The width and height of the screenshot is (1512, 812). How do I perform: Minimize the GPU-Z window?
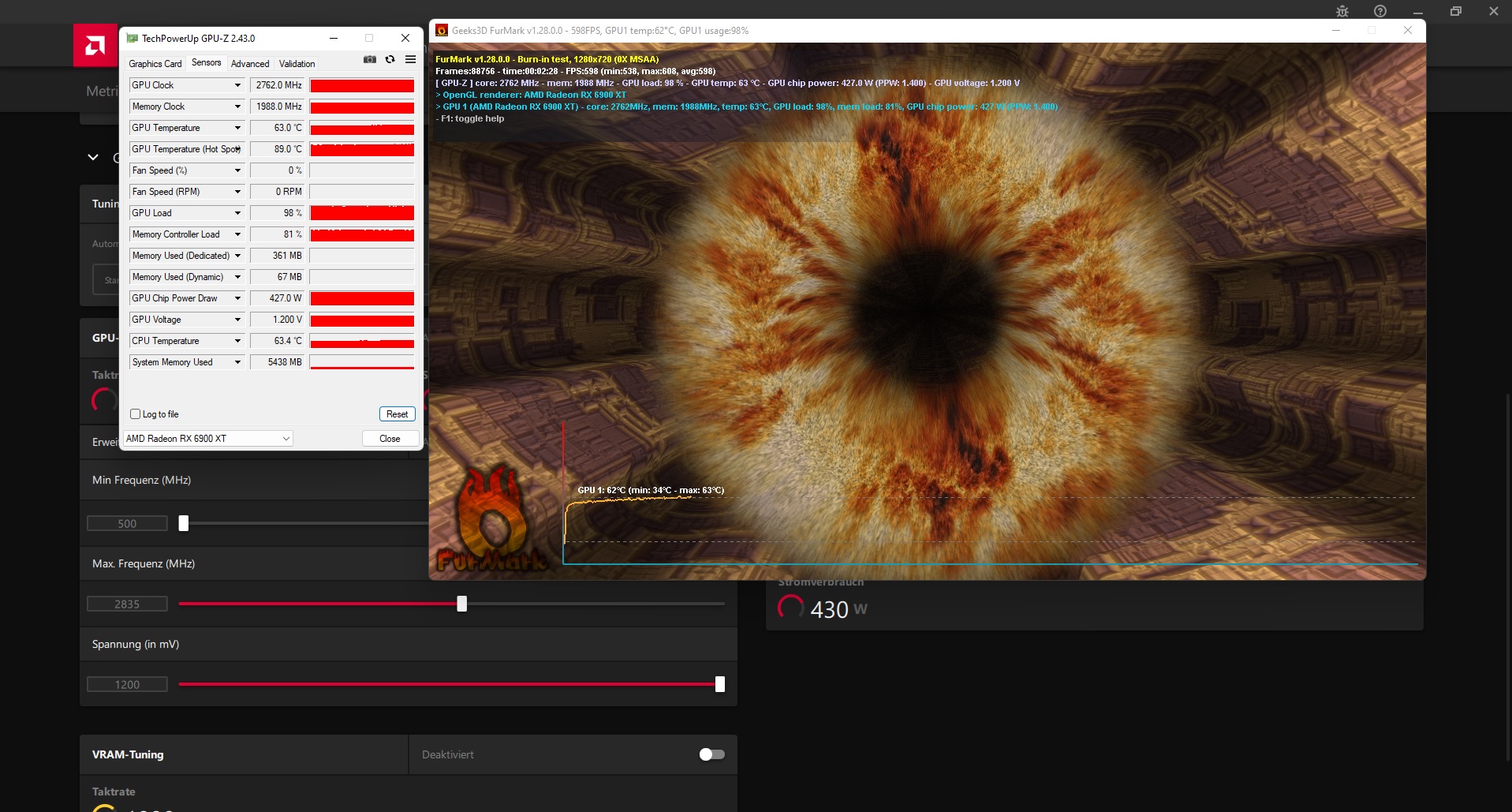pos(334,38)
